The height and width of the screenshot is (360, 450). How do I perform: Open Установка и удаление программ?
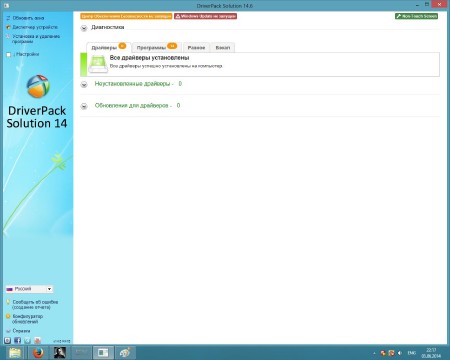click(36, 39)
